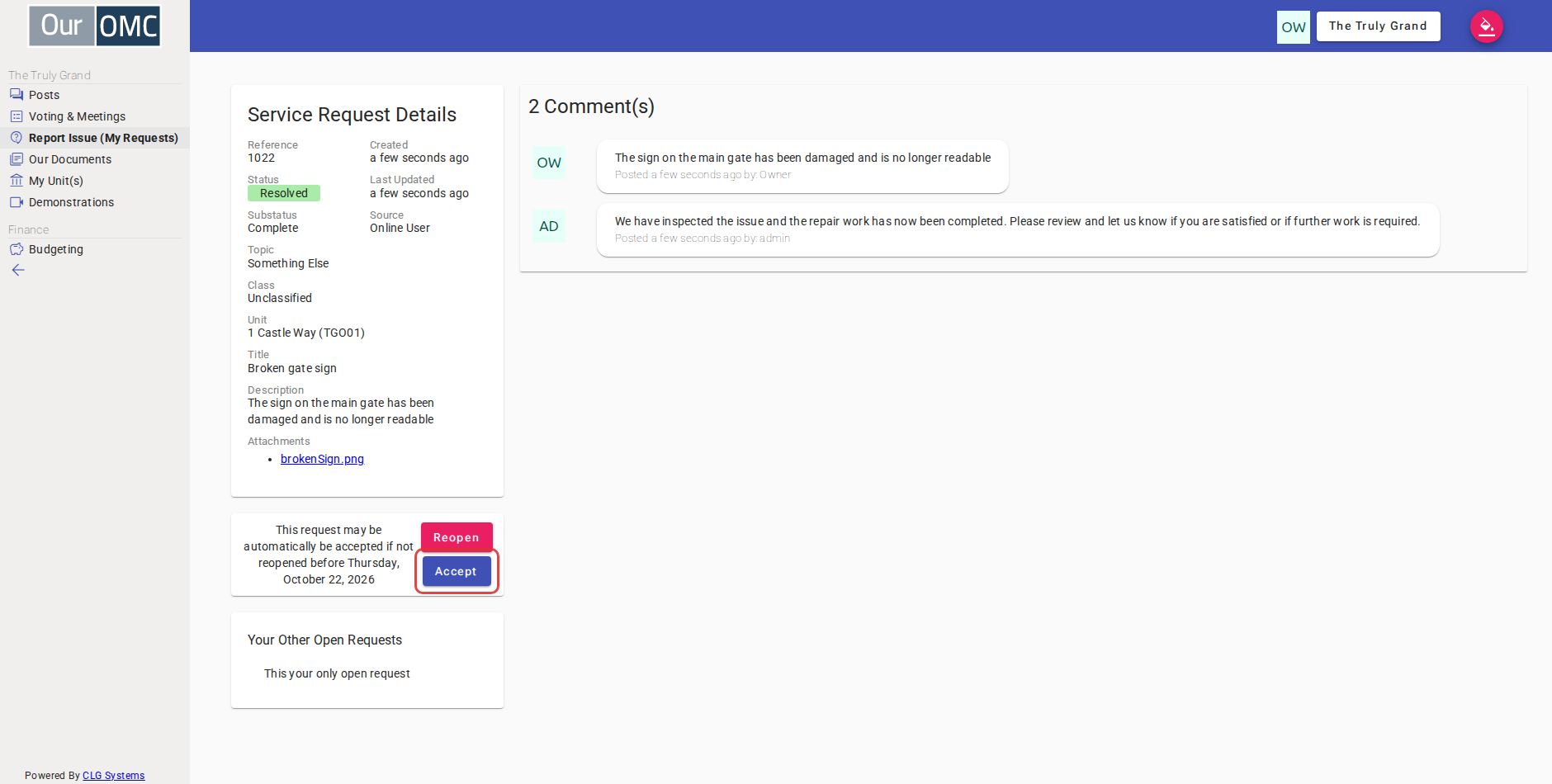Click the Reopen button
The image size is (1552, 784).
[457, 537]
